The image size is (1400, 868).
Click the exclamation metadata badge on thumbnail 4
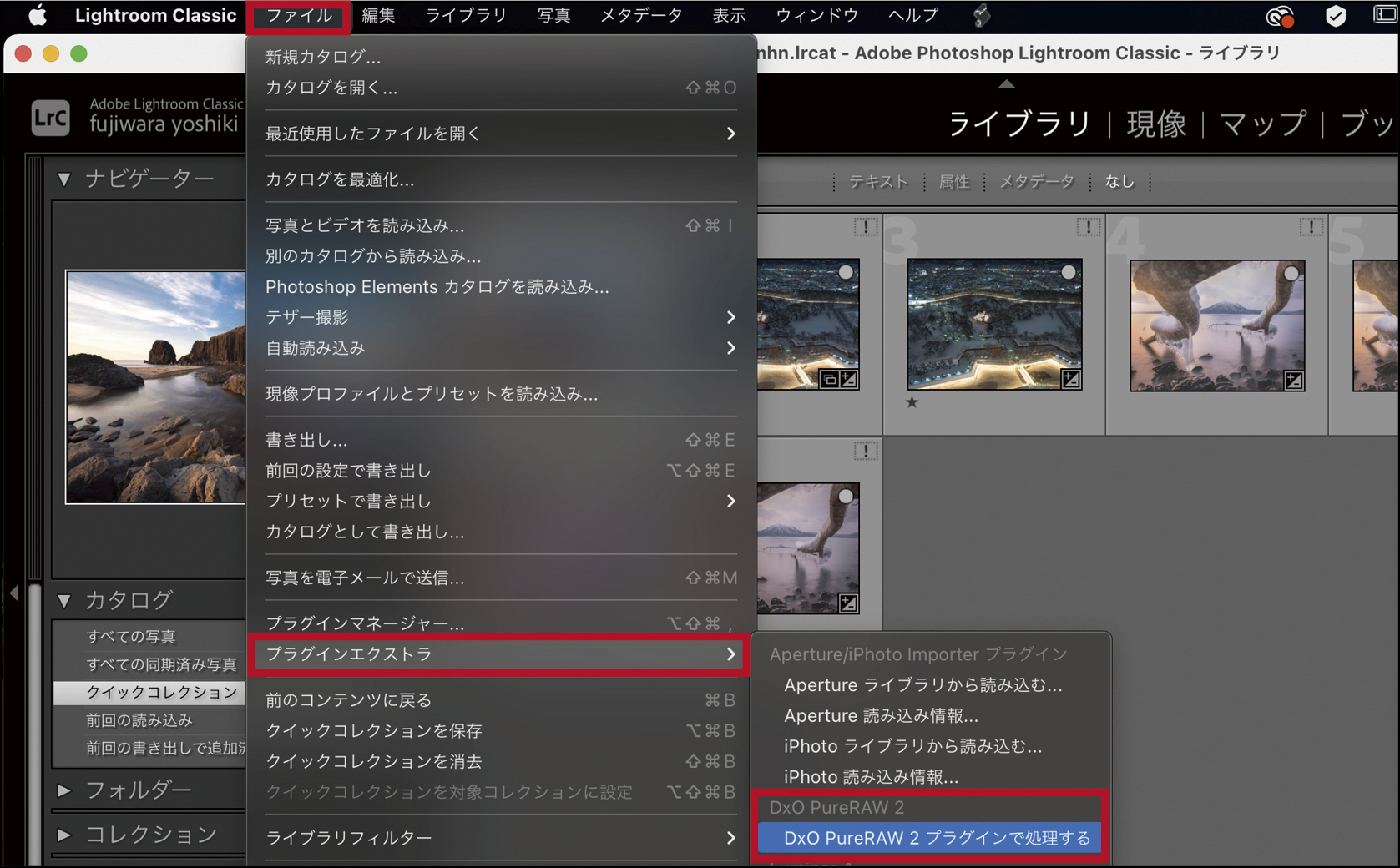pyautogui.click(x=1311, y=226)
